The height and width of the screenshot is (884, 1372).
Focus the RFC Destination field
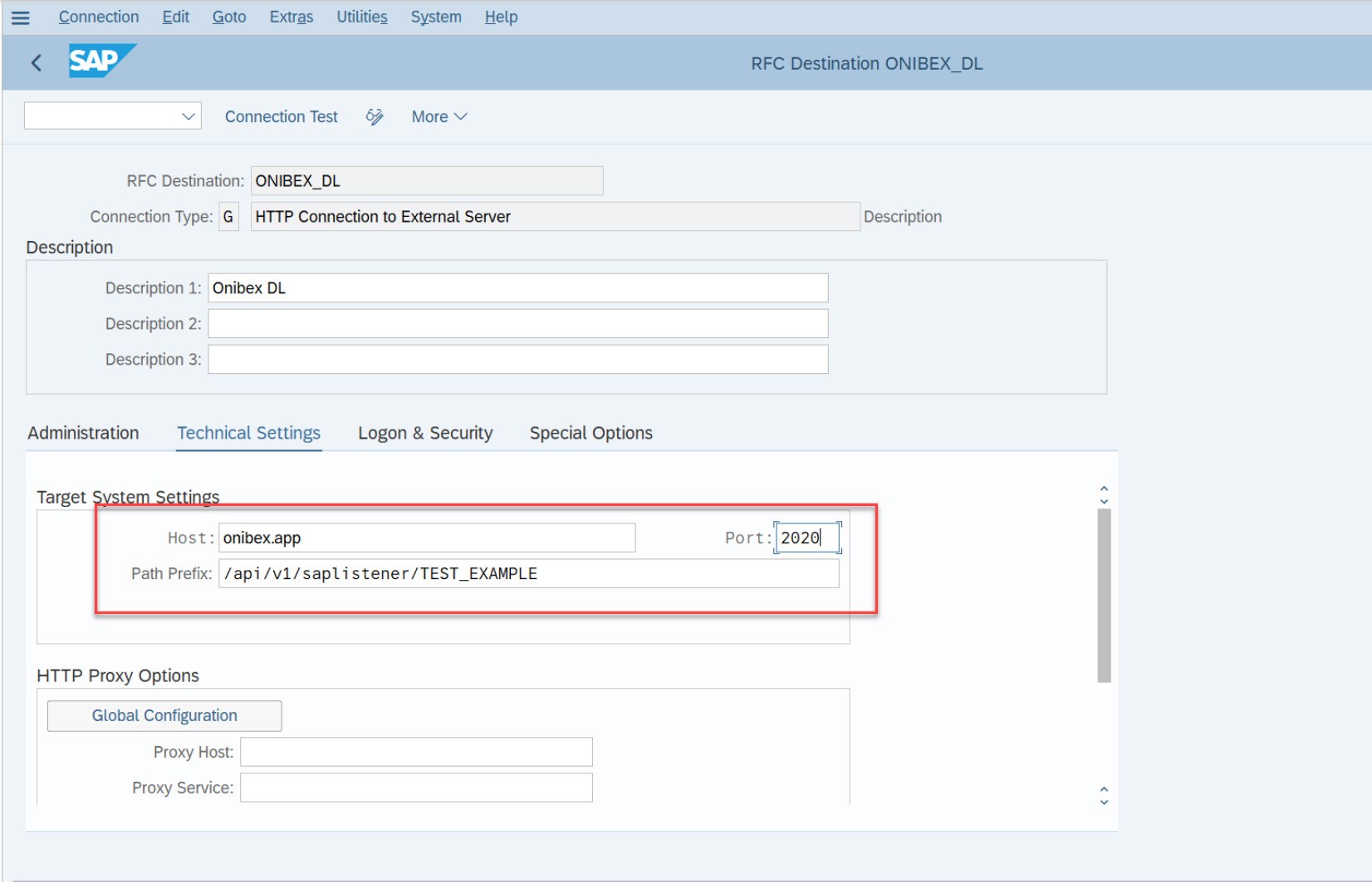pyautogui.click(x=427, y=181)
